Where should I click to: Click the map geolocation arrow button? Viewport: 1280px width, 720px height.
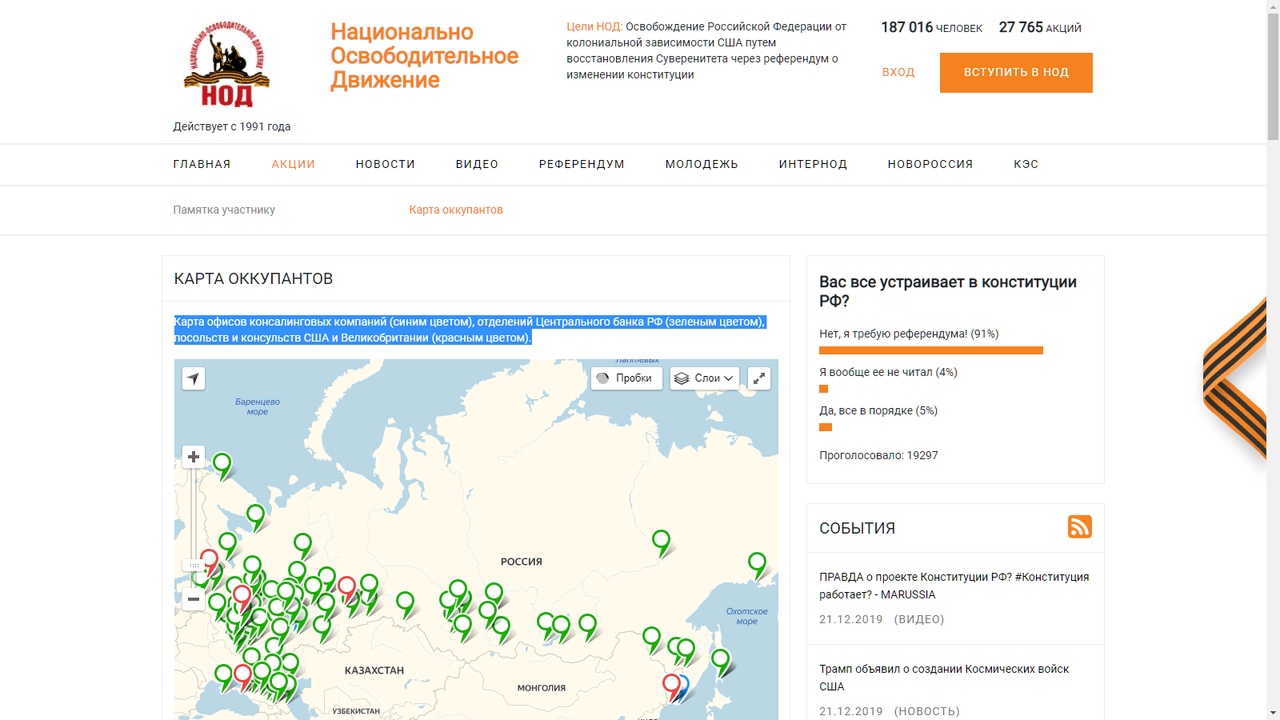pyautogui.click(x=193, y=378)
